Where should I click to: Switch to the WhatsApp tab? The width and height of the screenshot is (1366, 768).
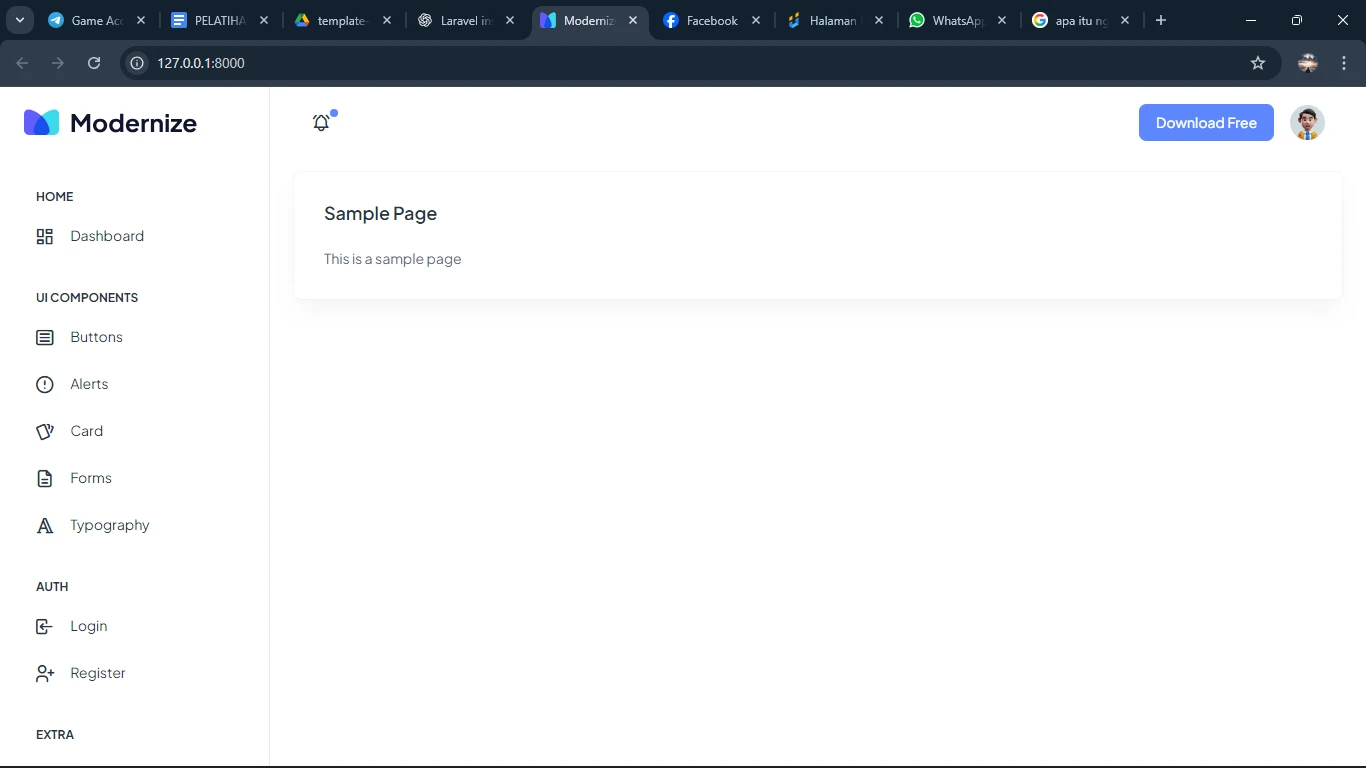pos(955,20)
